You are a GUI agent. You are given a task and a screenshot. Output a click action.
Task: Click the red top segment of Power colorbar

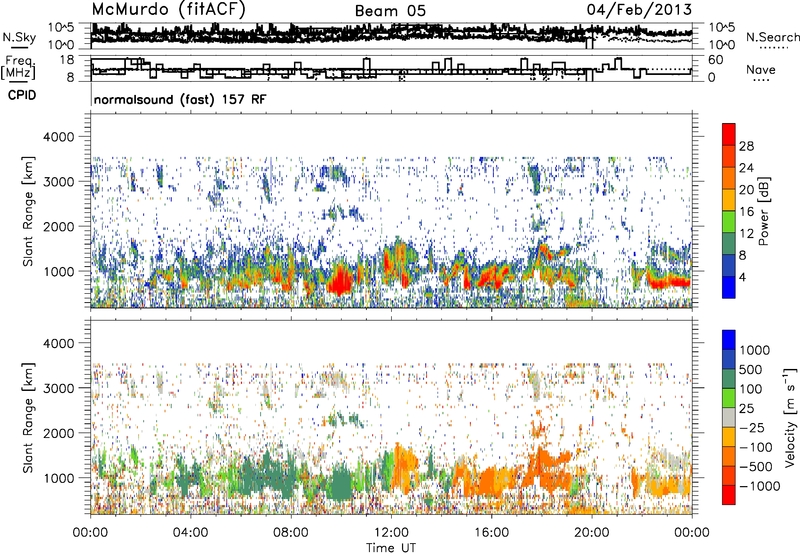729,135
